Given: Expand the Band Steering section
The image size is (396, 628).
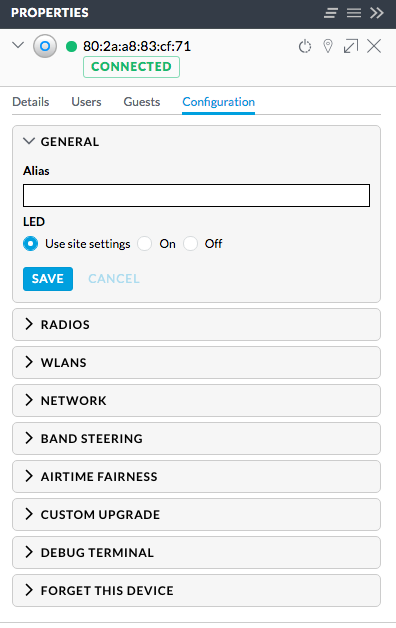Looking at the screenshot, I should (x=196, y=439).
